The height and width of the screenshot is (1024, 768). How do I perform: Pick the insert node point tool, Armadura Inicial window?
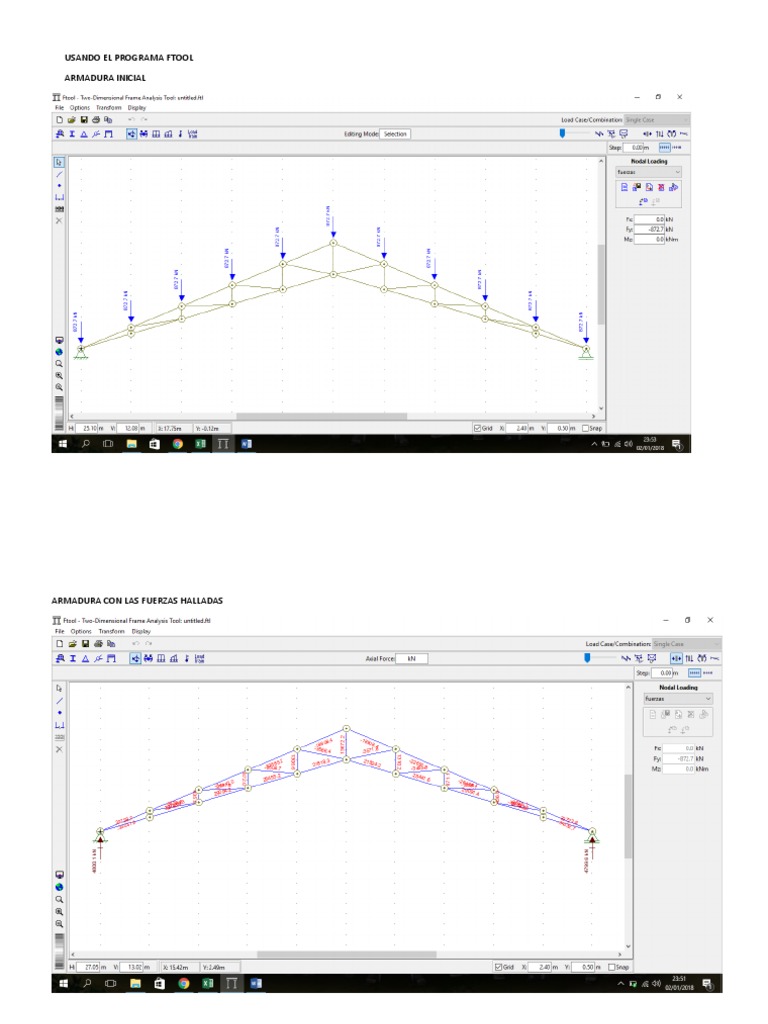[59, 185]
